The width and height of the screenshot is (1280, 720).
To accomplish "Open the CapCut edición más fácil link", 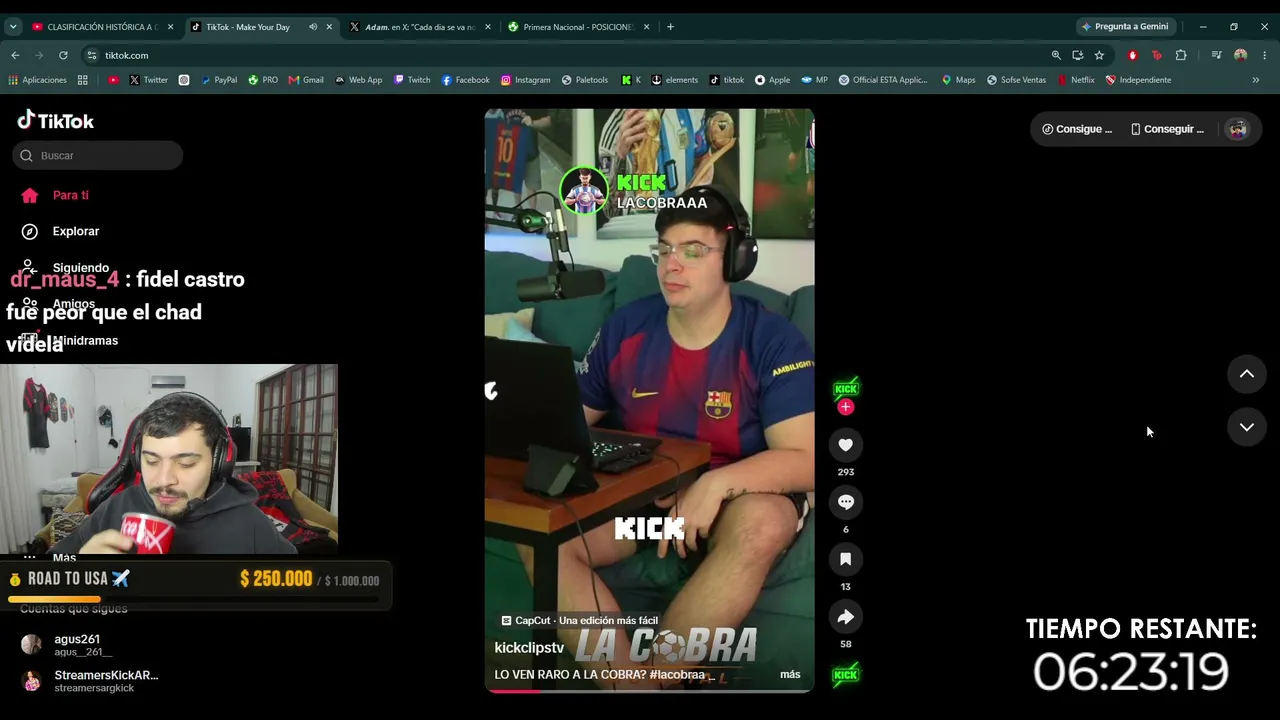I will (580, 621).
